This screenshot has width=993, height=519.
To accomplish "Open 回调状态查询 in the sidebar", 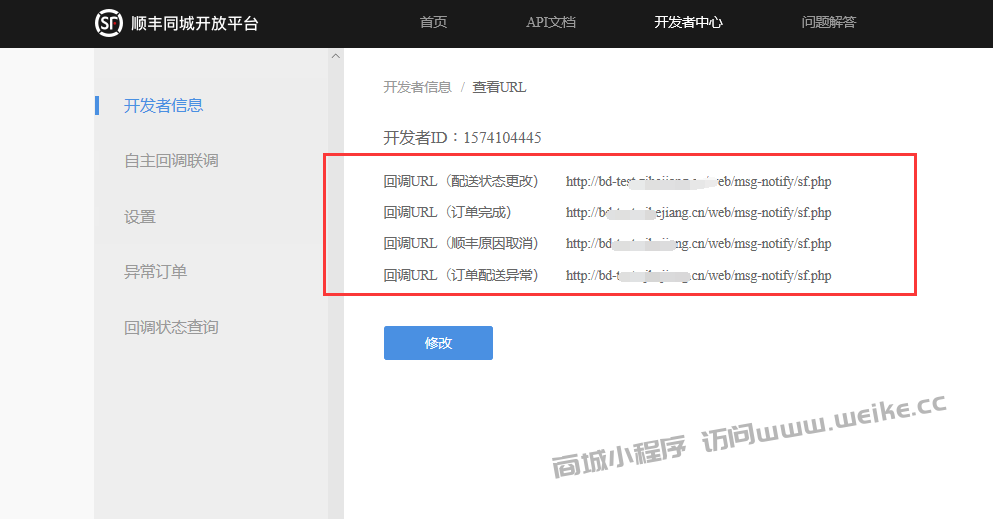I will click(171, 327).
